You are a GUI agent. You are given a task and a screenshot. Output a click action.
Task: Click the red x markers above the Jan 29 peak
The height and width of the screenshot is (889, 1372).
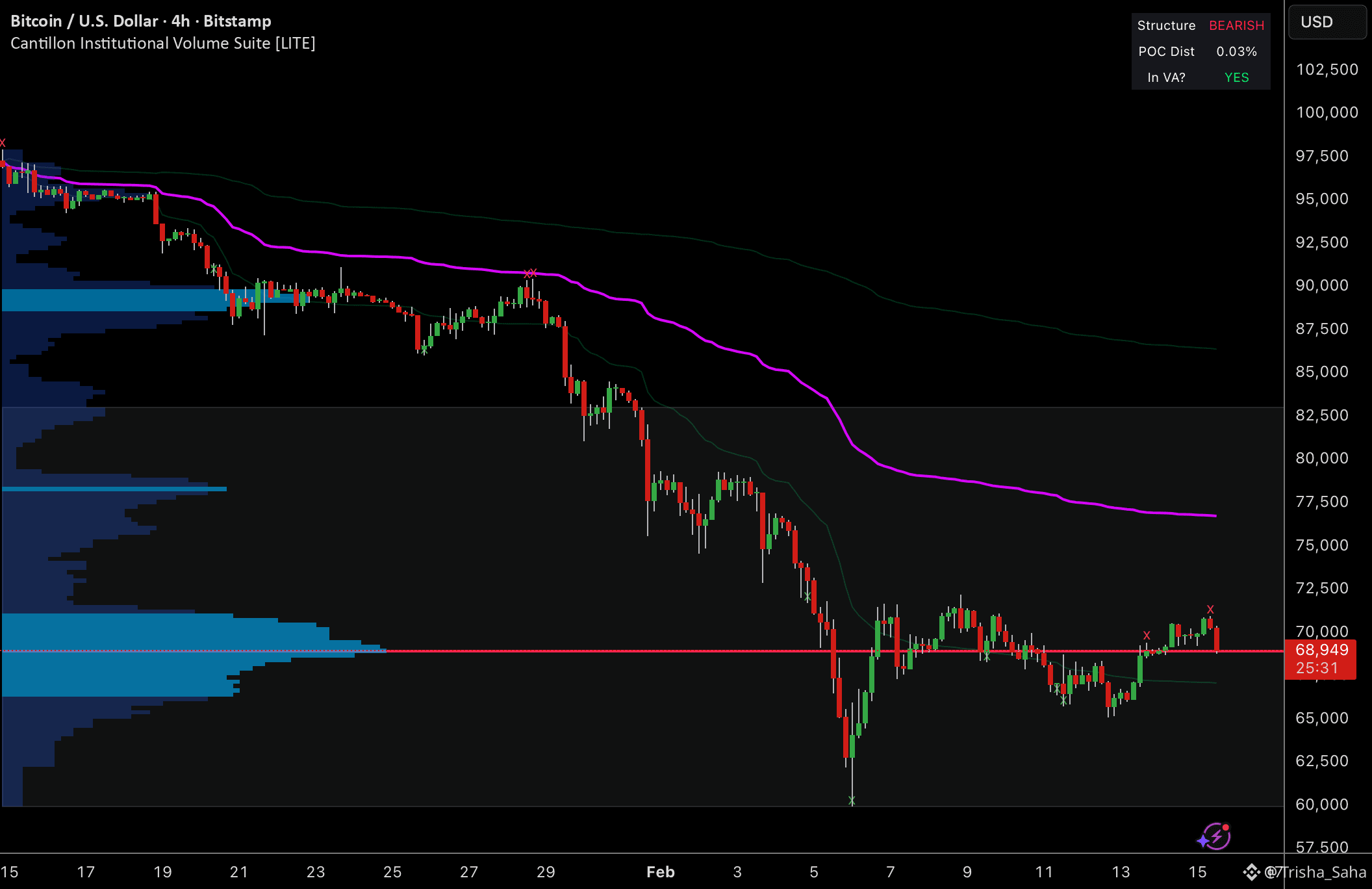pos(530,273)
